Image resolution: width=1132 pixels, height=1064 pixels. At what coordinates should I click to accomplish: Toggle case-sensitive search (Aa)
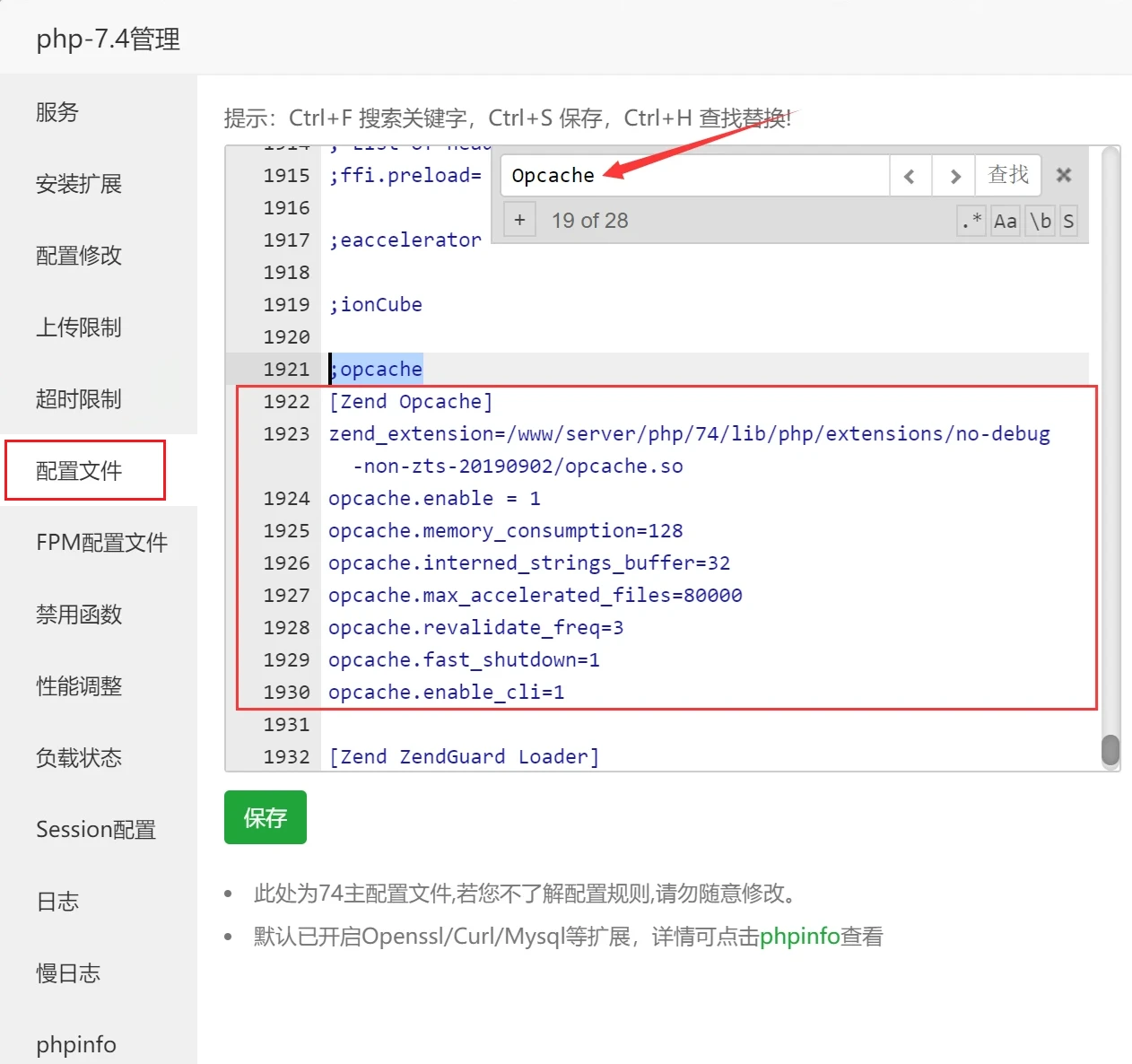click(1006, 221)
